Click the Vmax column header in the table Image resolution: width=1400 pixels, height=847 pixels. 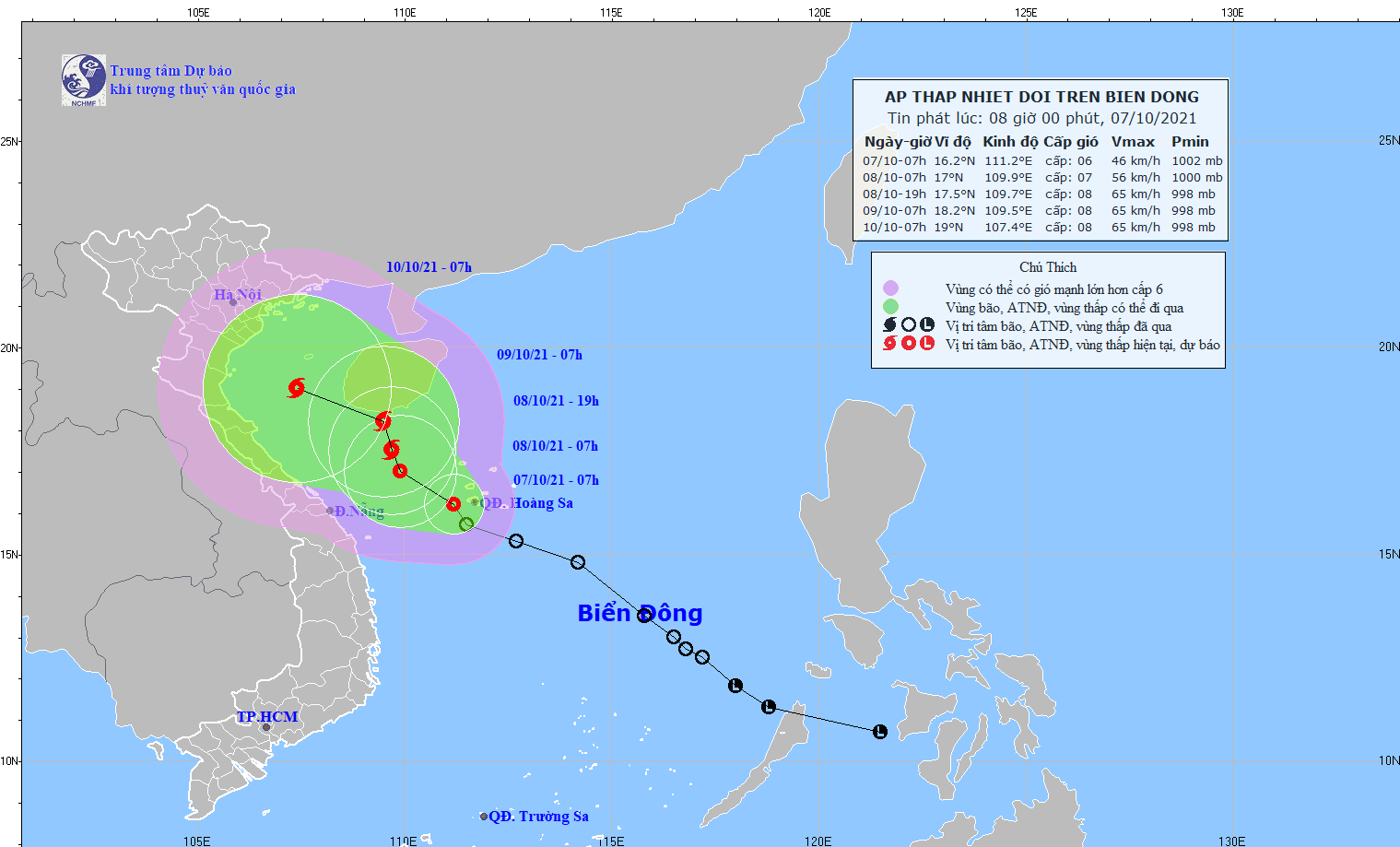[1133, 142]
